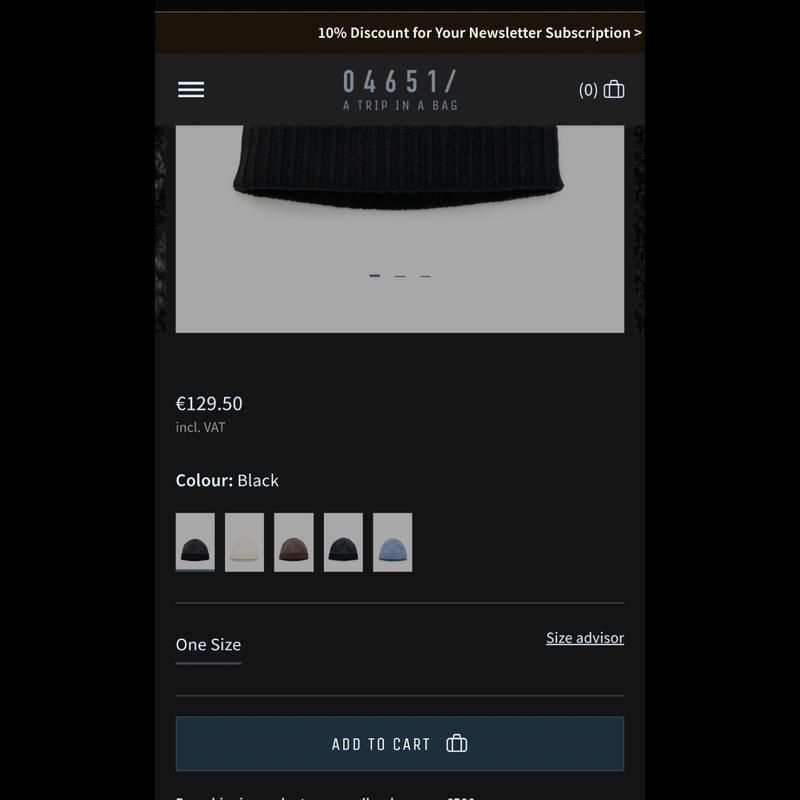Open the 10% newsletter discount banner
This screenshot has width=800, height=800.
pyautogui.click(x=480, y=33)
